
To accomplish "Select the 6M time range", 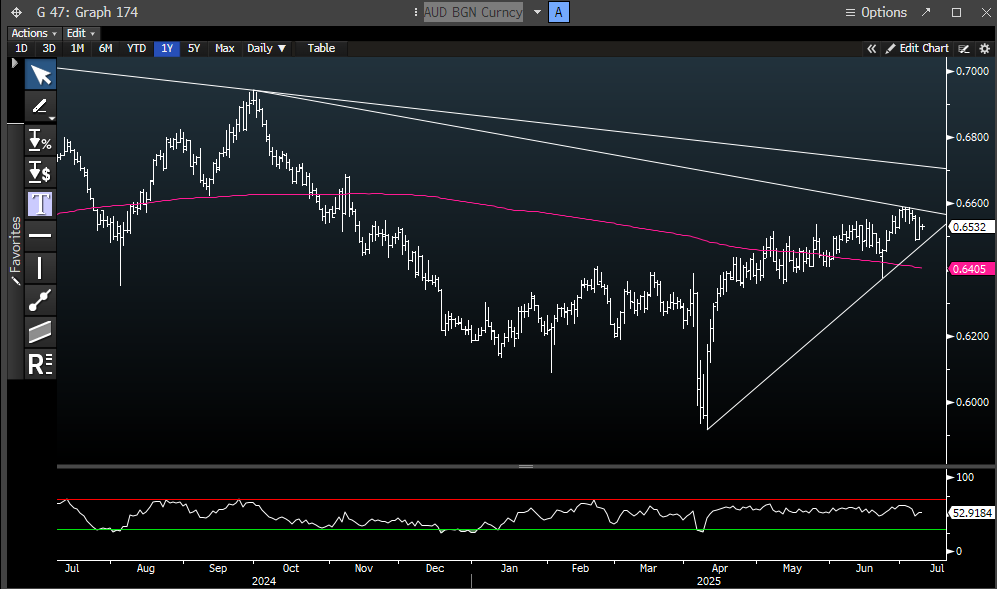I will point(105,48).
